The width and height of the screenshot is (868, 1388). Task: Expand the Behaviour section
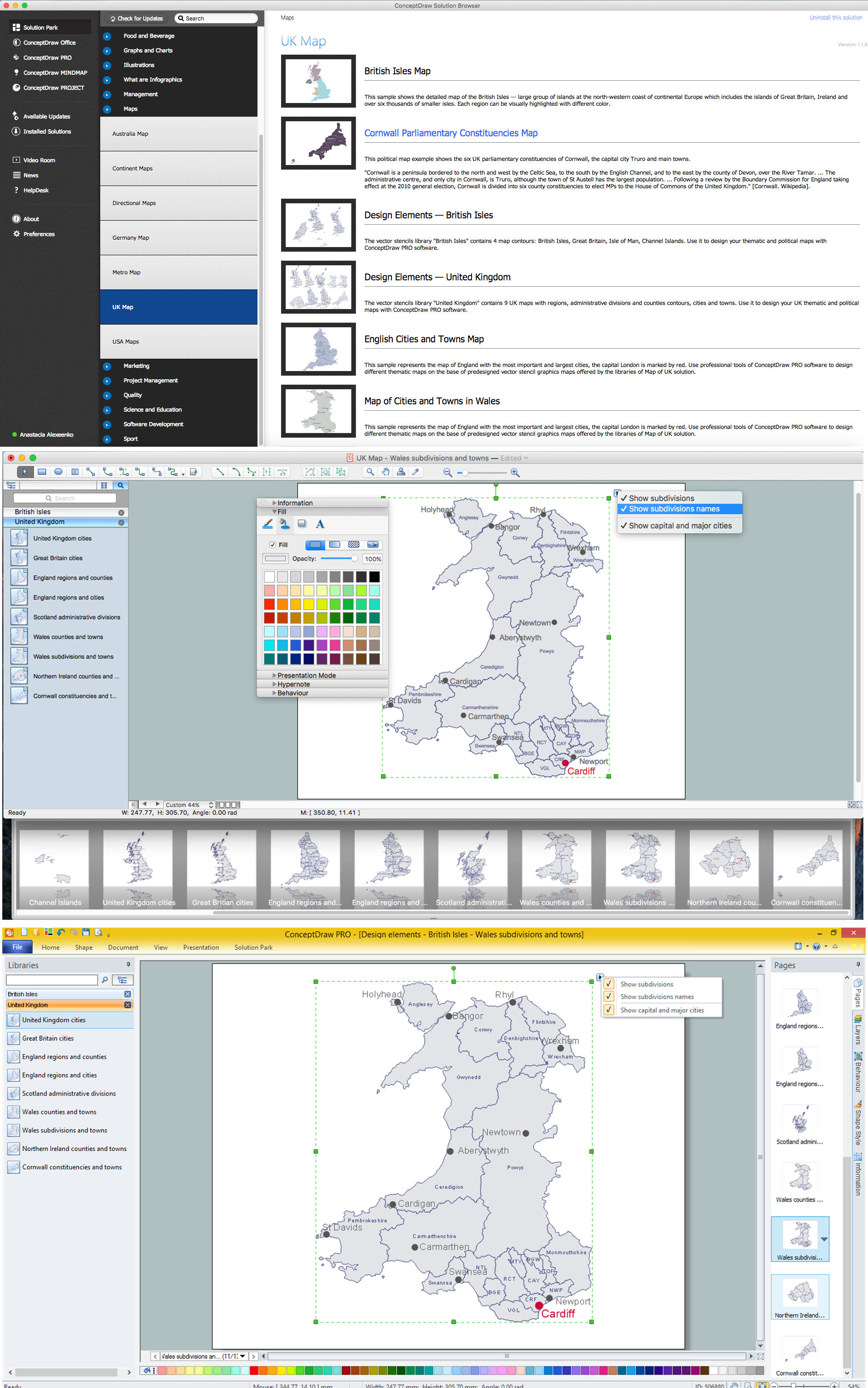click(323, 692)
